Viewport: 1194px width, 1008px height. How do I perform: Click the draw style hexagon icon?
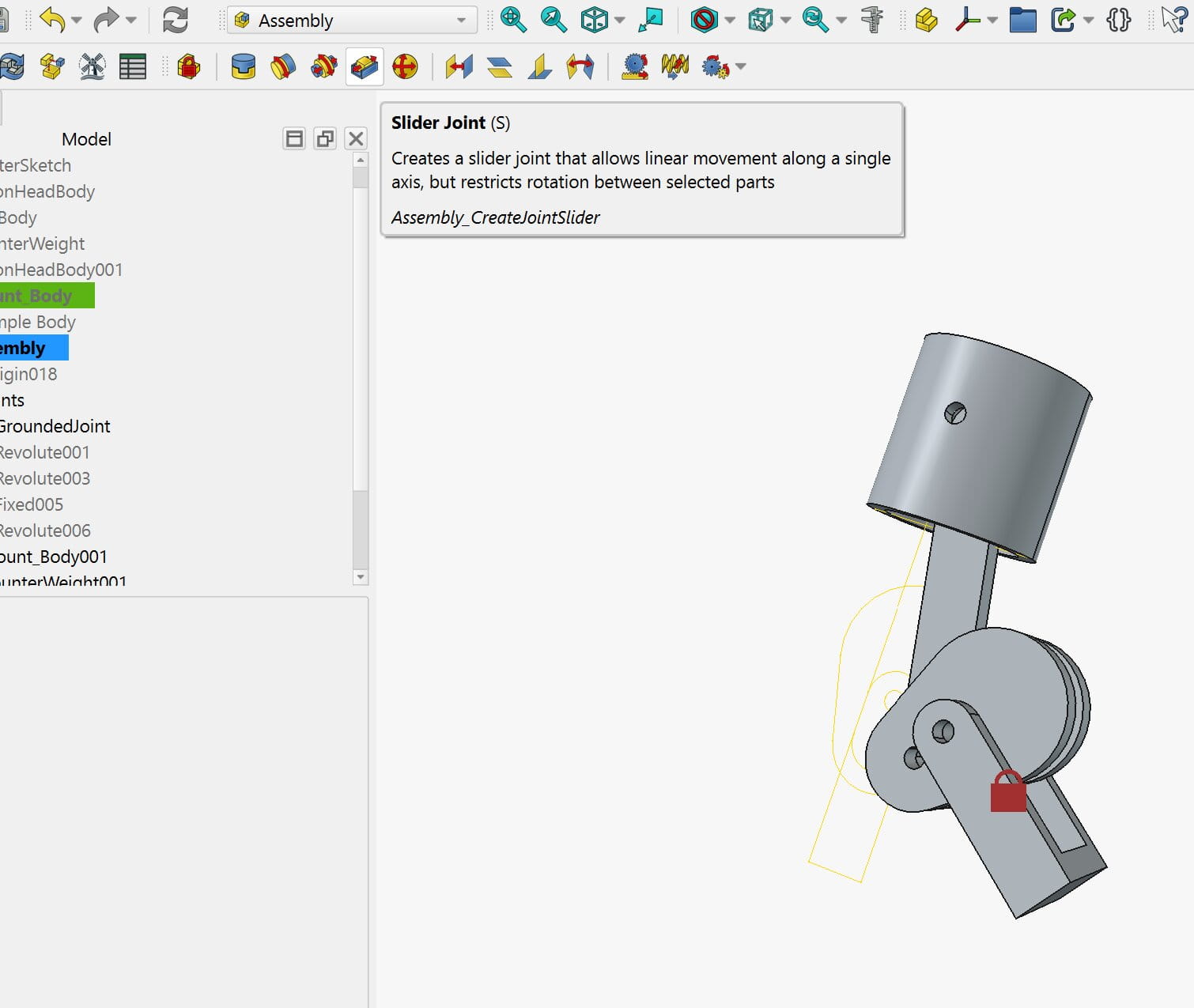[x=704, y=20]
